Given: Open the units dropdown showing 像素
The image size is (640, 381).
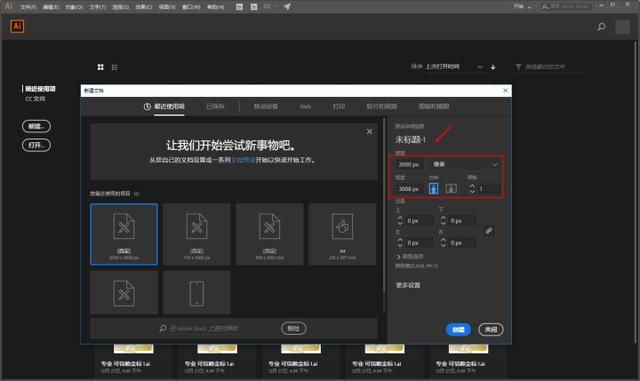Looking at the screenshot, I should click(464, 164).
